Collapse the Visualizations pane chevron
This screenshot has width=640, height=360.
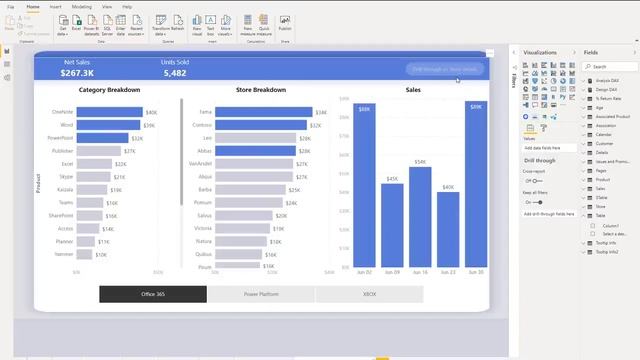[574, 53]
